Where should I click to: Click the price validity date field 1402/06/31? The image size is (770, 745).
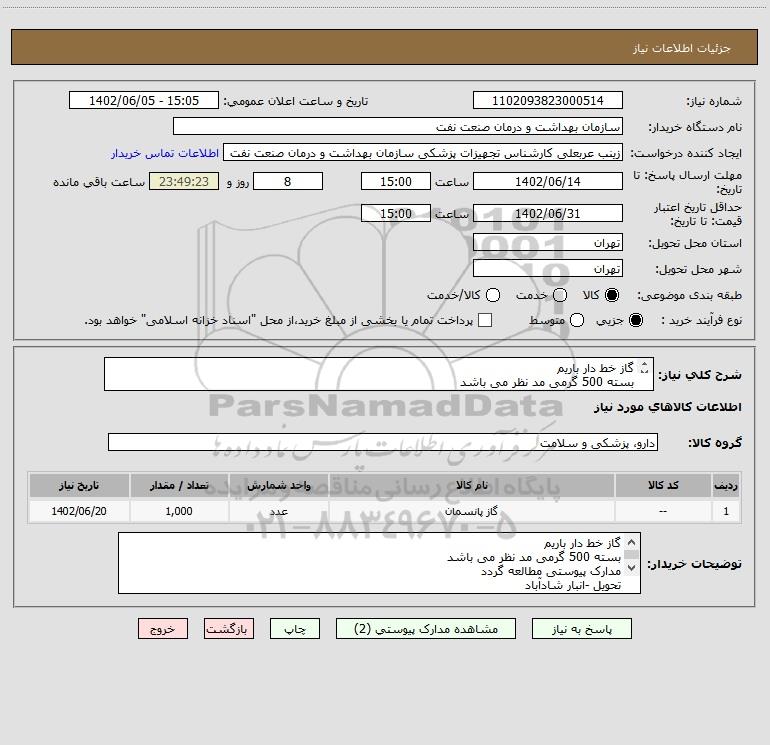click(x=548, y=213)
